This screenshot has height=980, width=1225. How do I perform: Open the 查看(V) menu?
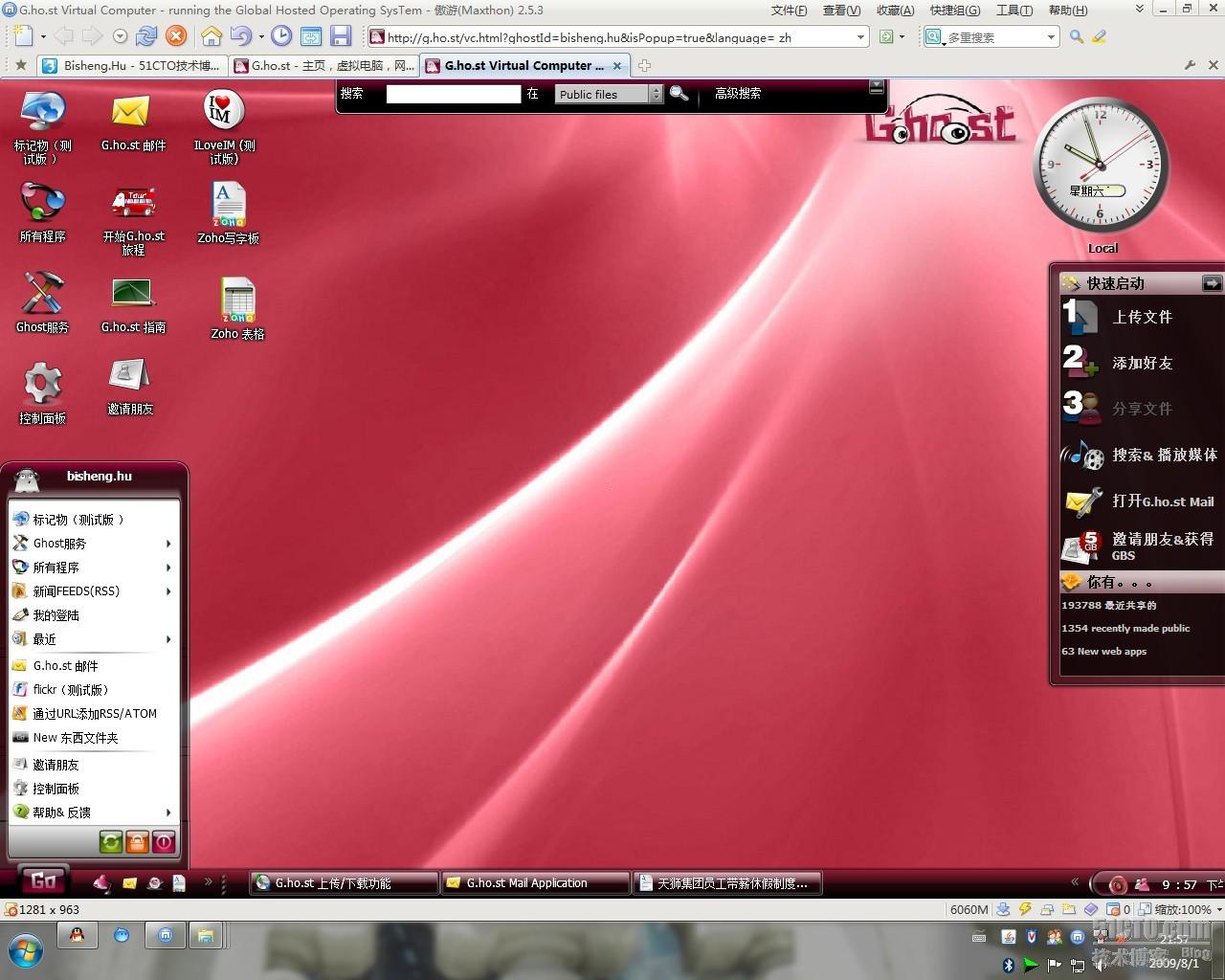click(841, 11)
